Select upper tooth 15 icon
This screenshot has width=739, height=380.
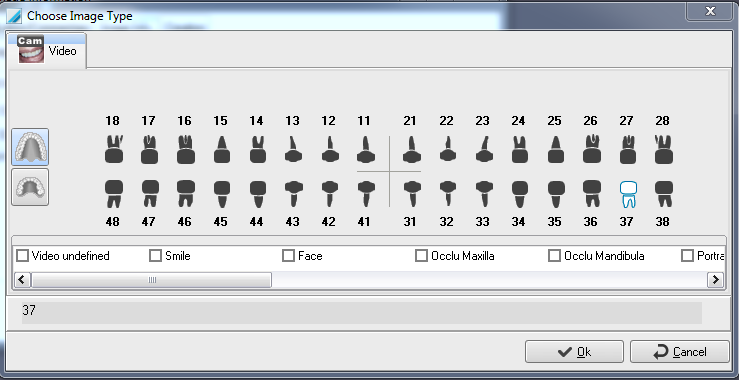tap(222, 149)
